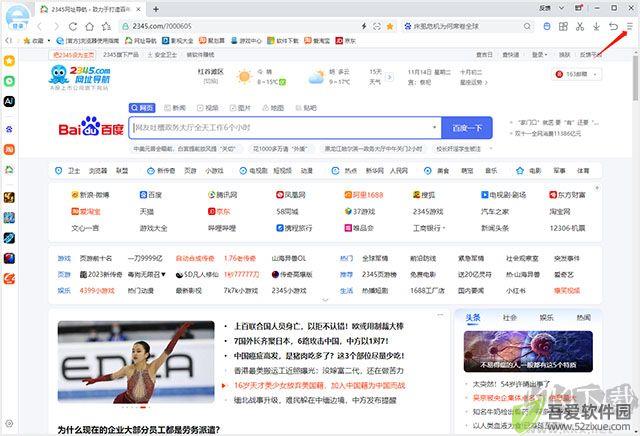The image size is (640, 436).
Task: Expand 15天 weather forecast arrow
Action: tap(390, 77)
